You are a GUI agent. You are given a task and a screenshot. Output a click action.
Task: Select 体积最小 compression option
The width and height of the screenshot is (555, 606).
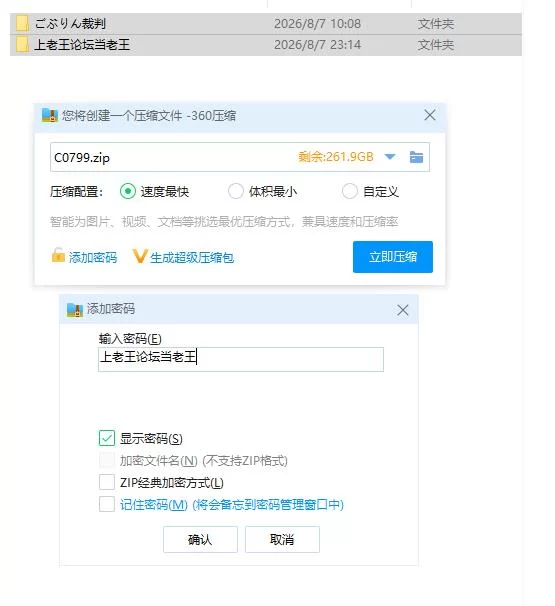point(235,191)
